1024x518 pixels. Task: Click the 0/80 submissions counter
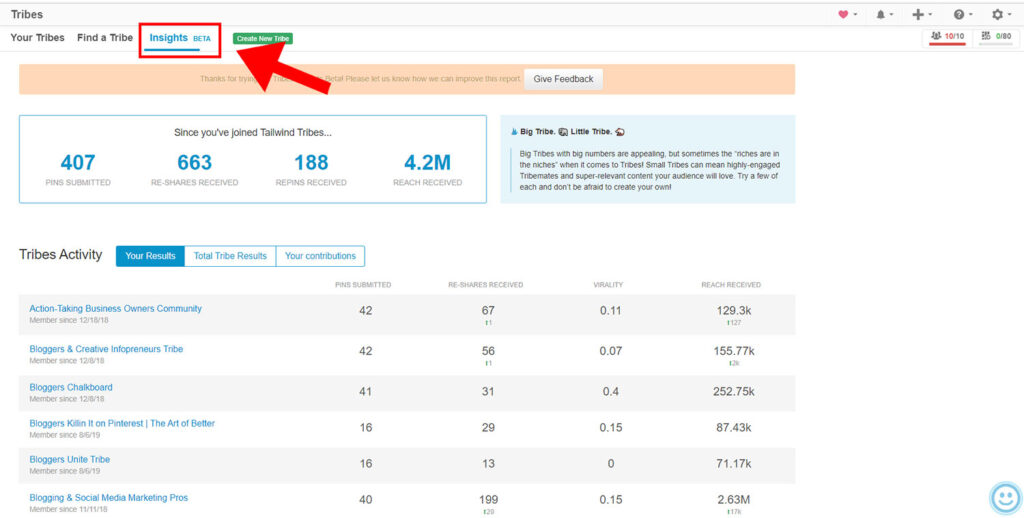pos(997,37)
